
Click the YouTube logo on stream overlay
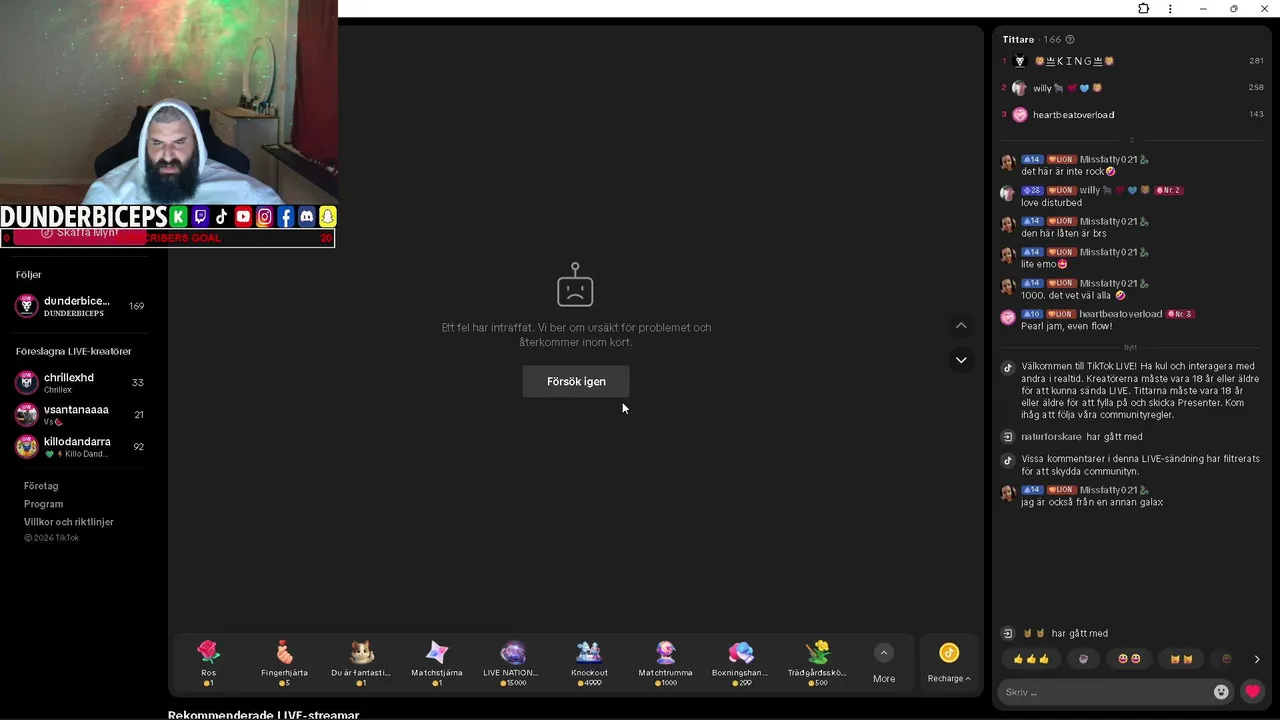pyautogui.click(x=243, y=217)
